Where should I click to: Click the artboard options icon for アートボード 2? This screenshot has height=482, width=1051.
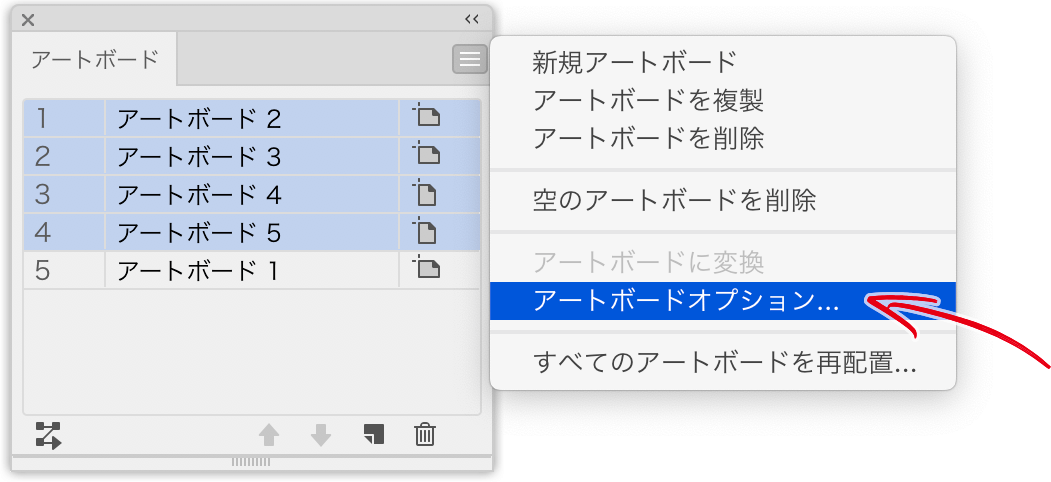(x=426, y=117)
